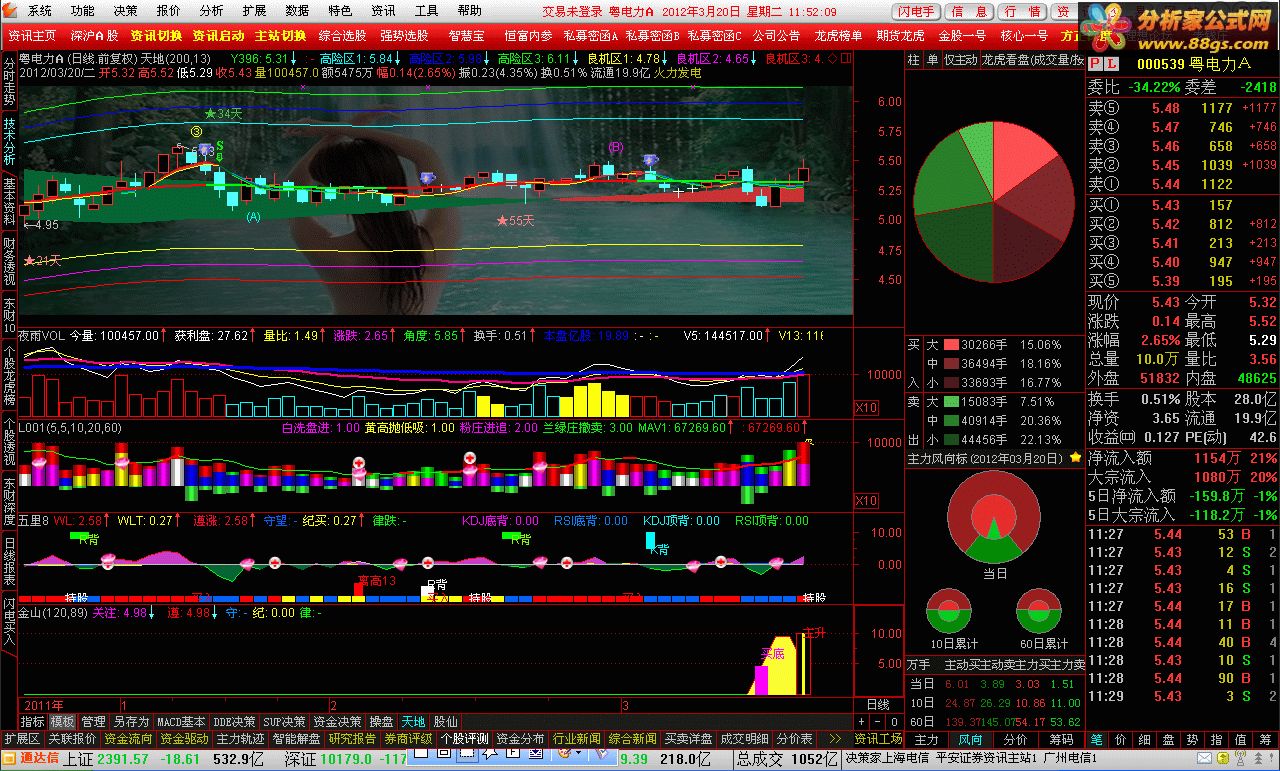The image size is (1280, 771).
Task: Select the 笔 tab under trade list
Action: click(x=1096, y=739)
